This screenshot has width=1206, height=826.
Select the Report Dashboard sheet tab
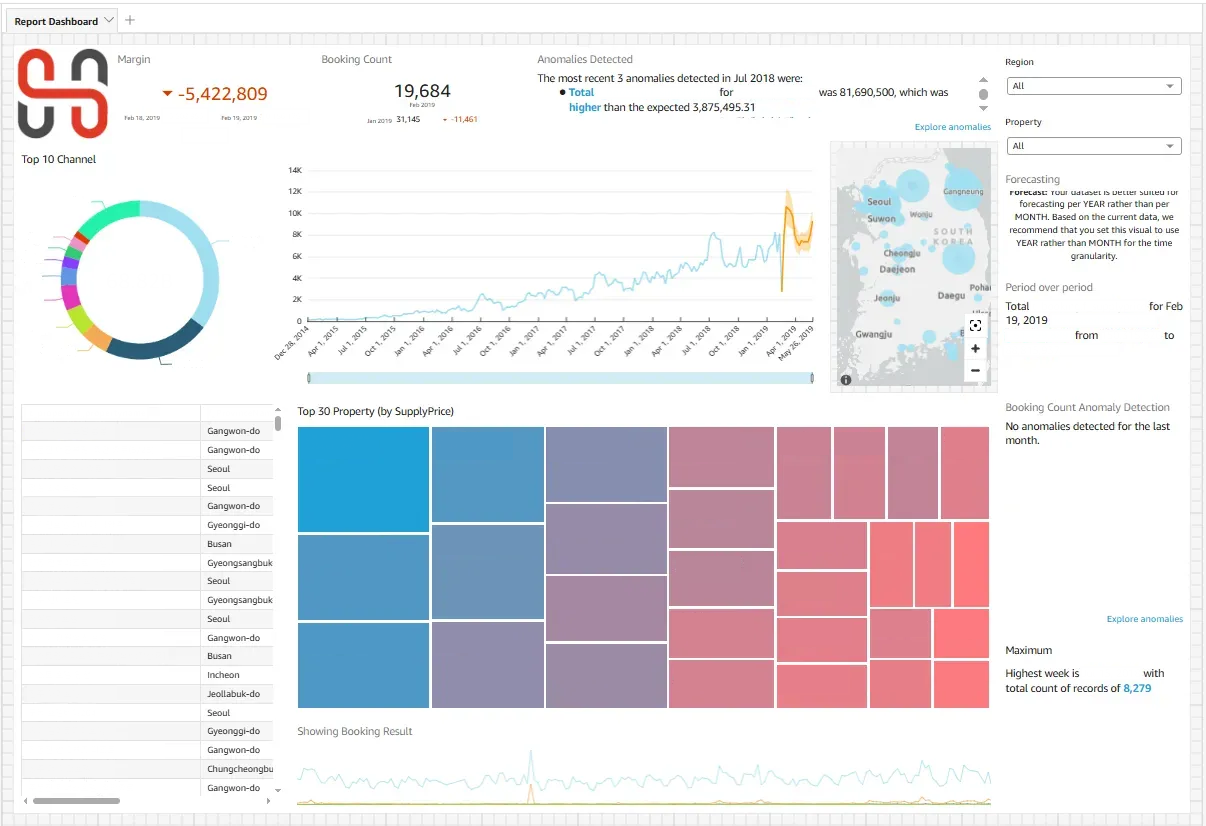click(x=56, y=21)
